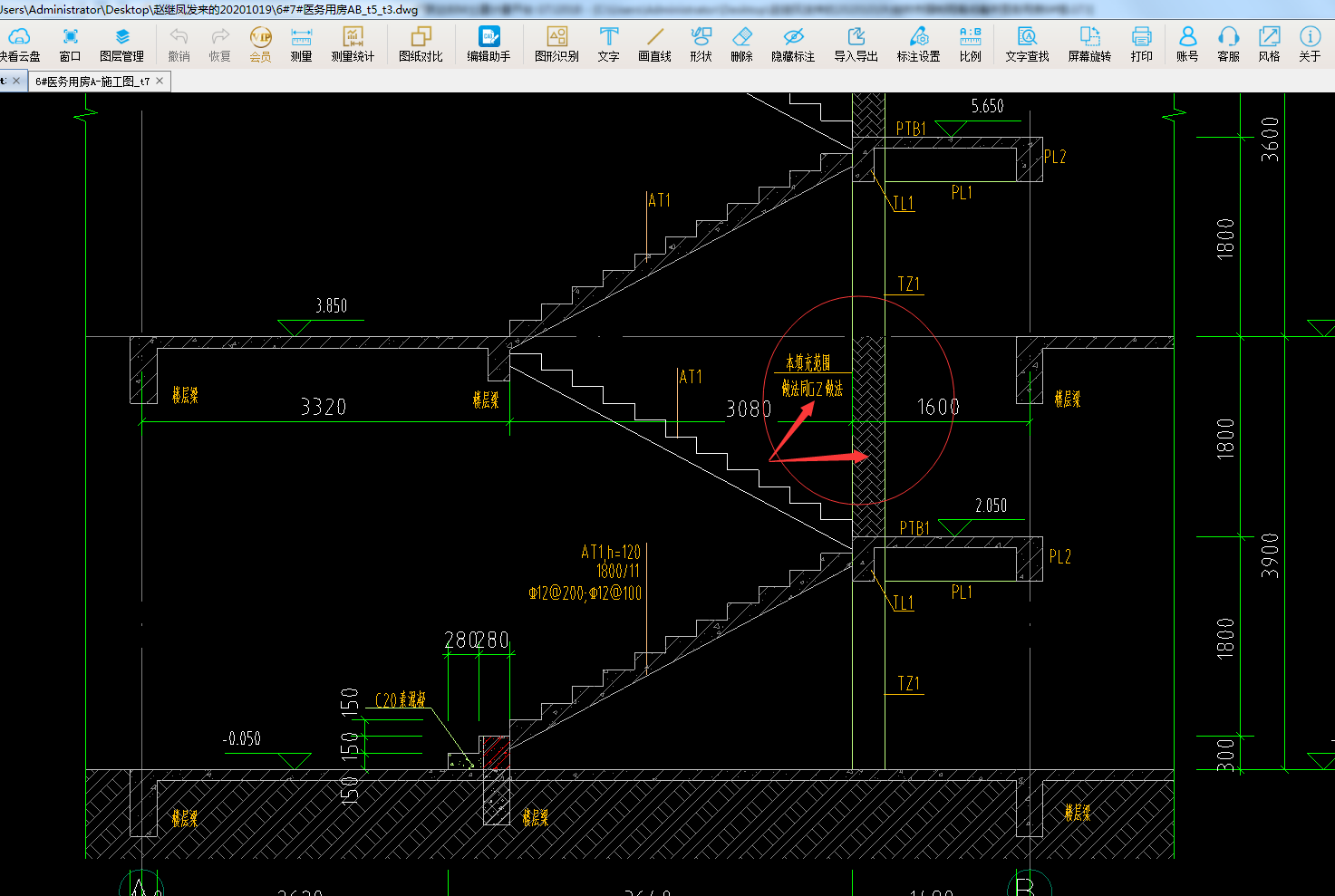Click the 撤销 undo icon
The image size is (1335, 896).
[x=179, y=43]
